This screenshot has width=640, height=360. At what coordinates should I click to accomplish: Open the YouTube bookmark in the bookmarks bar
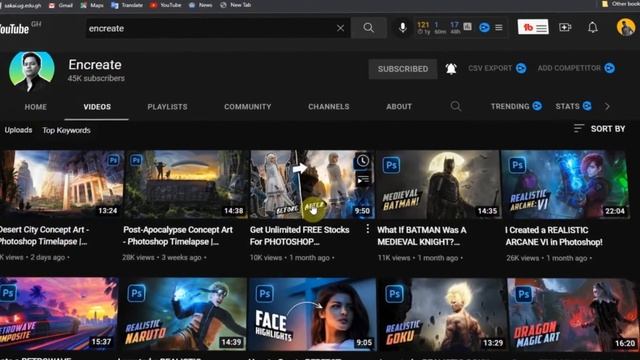165,5
